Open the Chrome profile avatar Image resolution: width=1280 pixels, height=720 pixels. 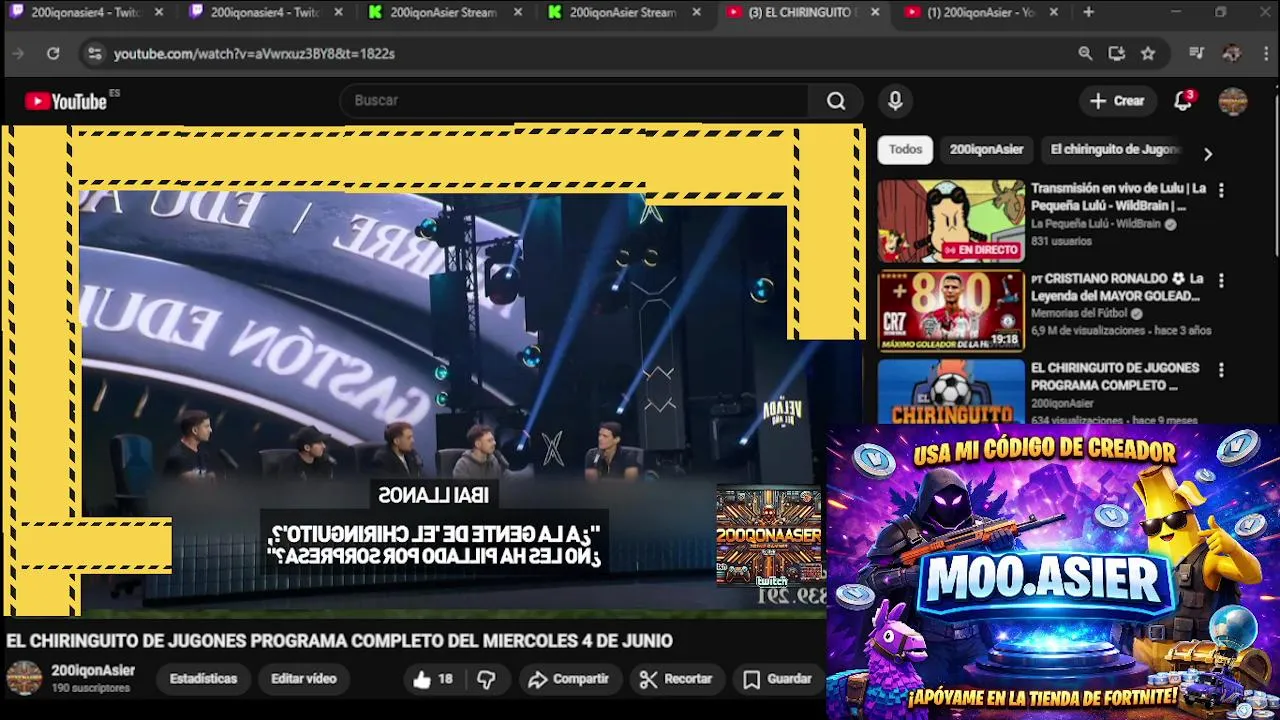pos(1232,53)
